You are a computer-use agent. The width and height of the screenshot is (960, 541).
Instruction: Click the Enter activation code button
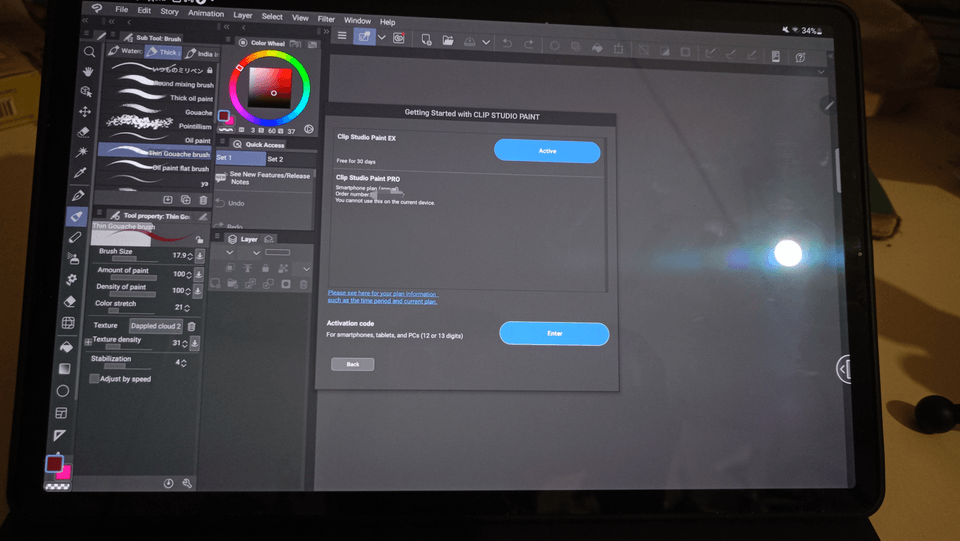pyautogui.click(x=554, y=334)
